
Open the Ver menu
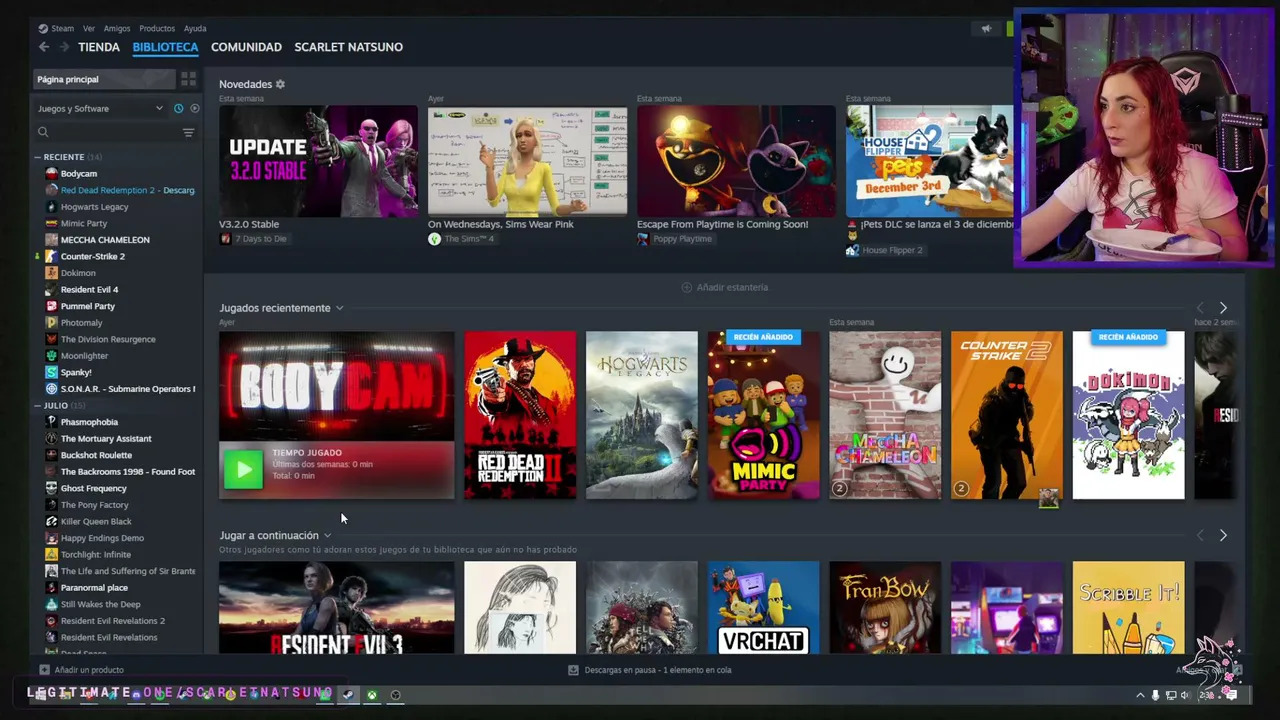pyautogui.click(x=89, y=29)
